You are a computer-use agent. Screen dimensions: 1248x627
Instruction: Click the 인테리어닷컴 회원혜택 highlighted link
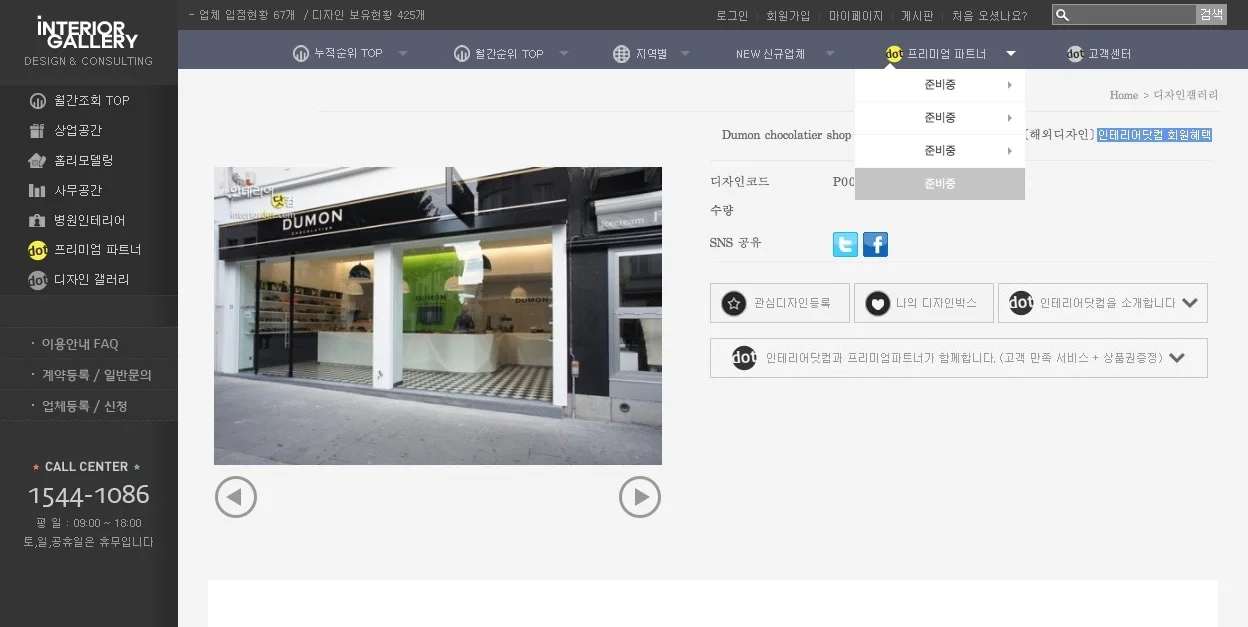pos(1155,135)
